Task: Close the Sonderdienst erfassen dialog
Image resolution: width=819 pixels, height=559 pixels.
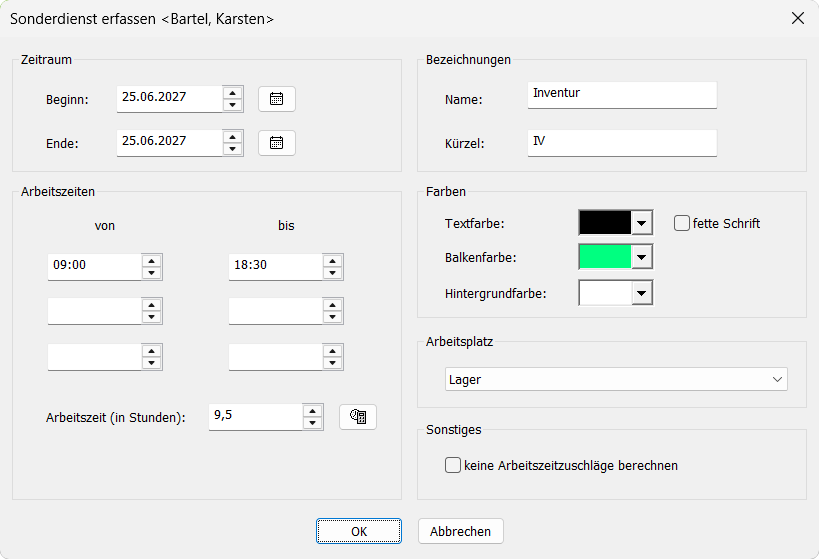Action: [x=798, y=18]
